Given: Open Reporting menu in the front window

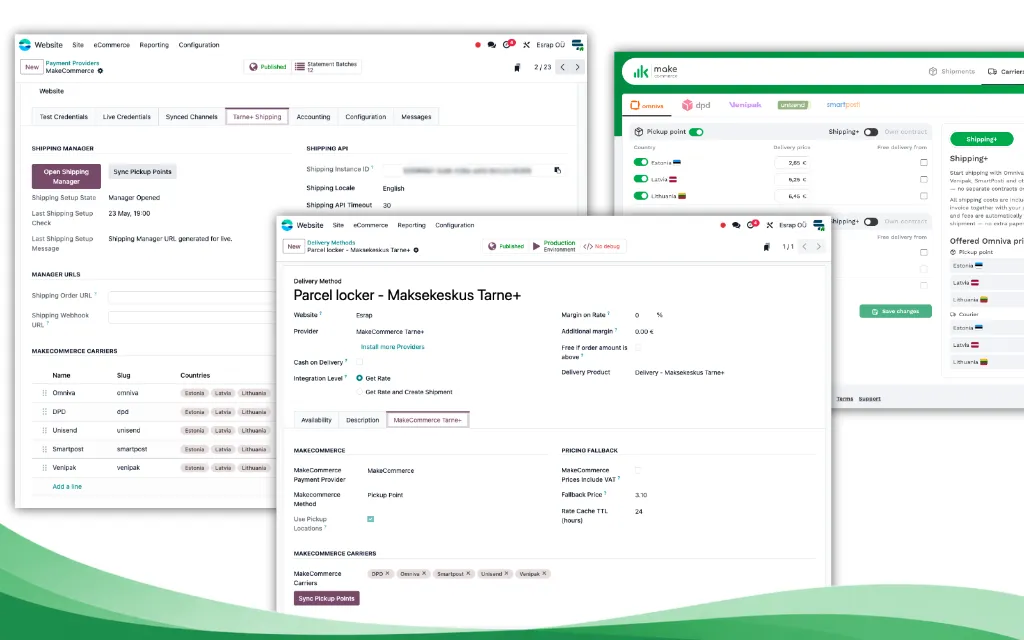Looking at the screenshot, I should [x=411, y=225].
